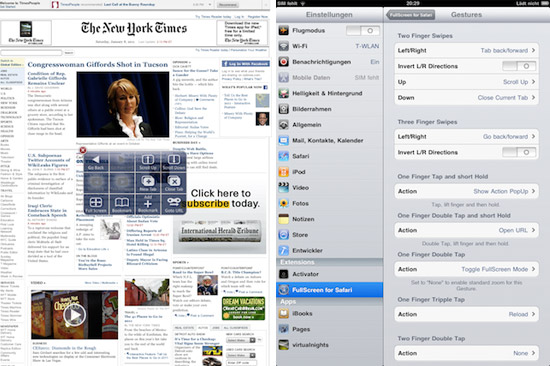Open Mobile Daten settings row
Screen dimensions: 550x366
pos(329,78)
